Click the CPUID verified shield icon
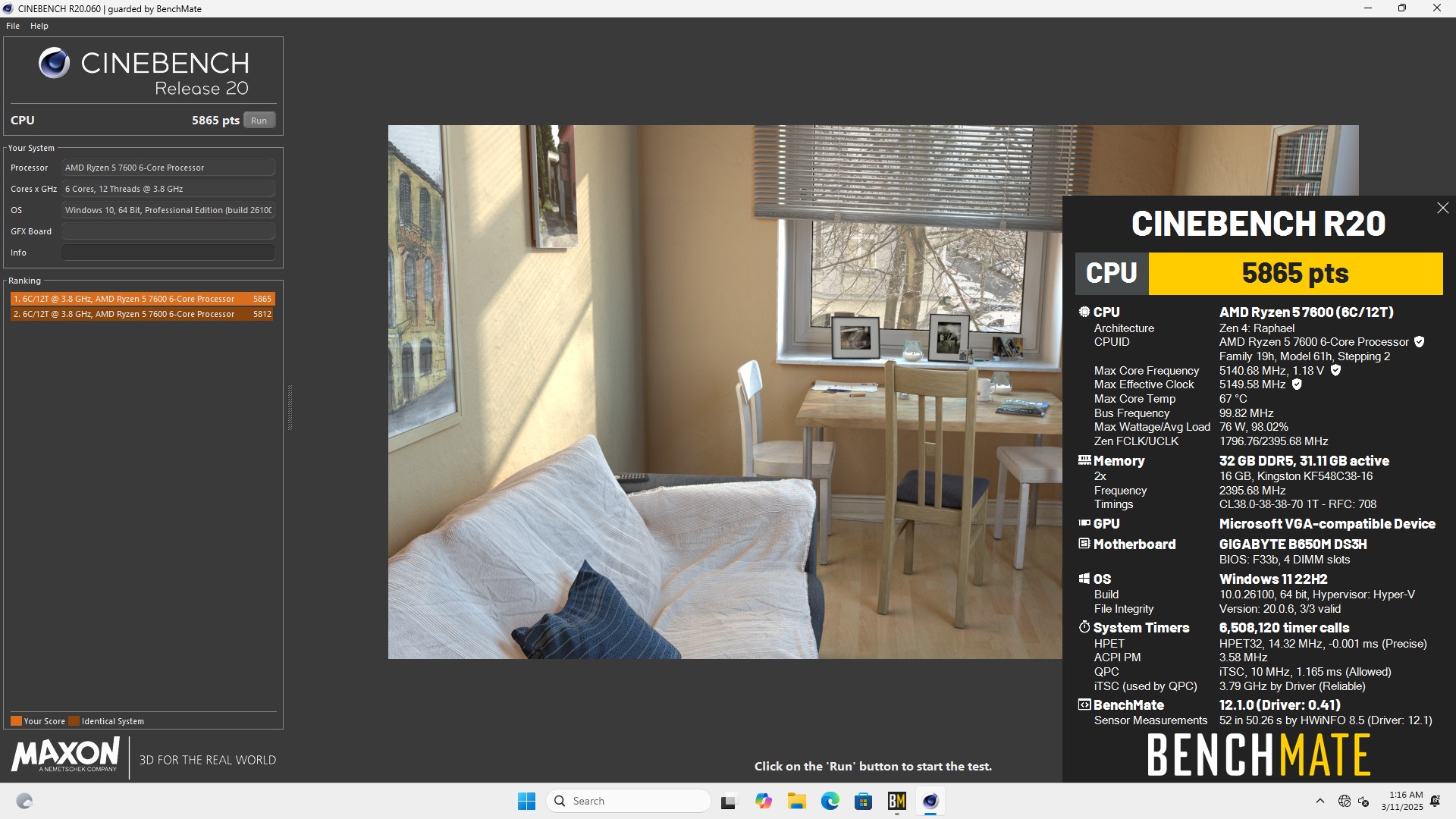The width and height of the screenshot is (1456, 819). 1419,342
